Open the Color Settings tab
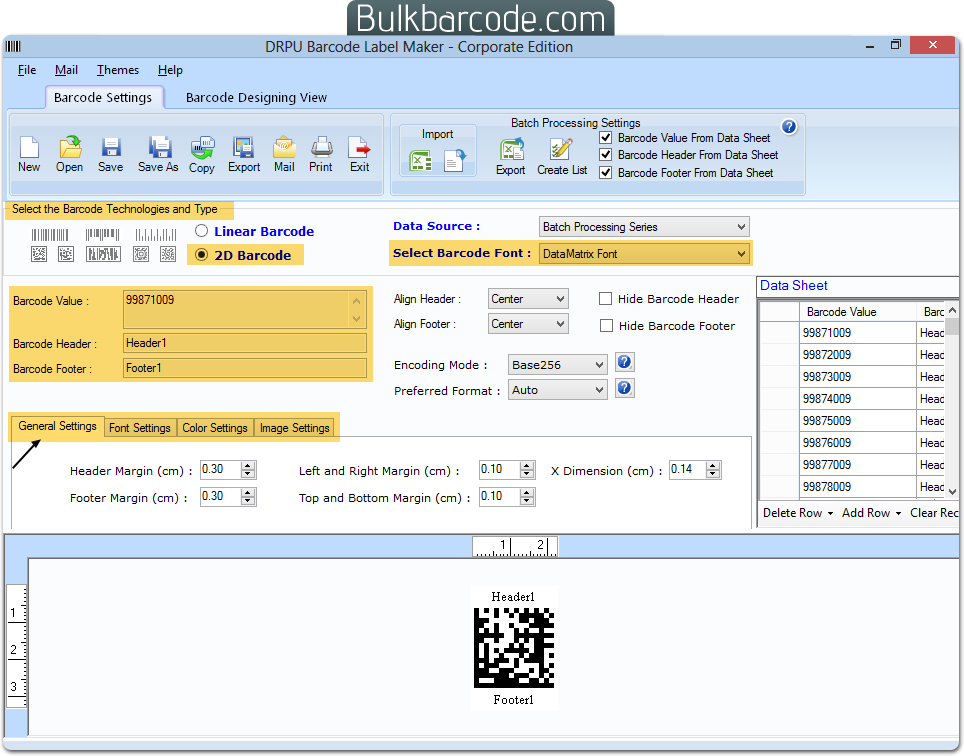964x756 pixels. coord(215,428)
